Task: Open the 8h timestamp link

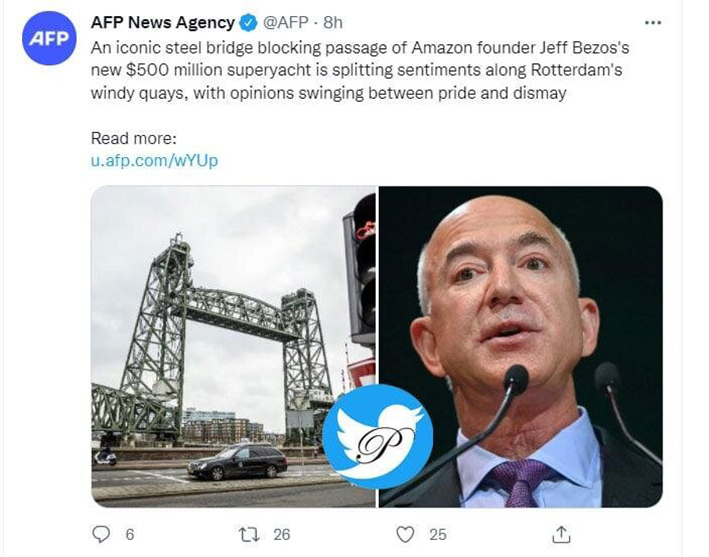Action: [x=333, y=22]
